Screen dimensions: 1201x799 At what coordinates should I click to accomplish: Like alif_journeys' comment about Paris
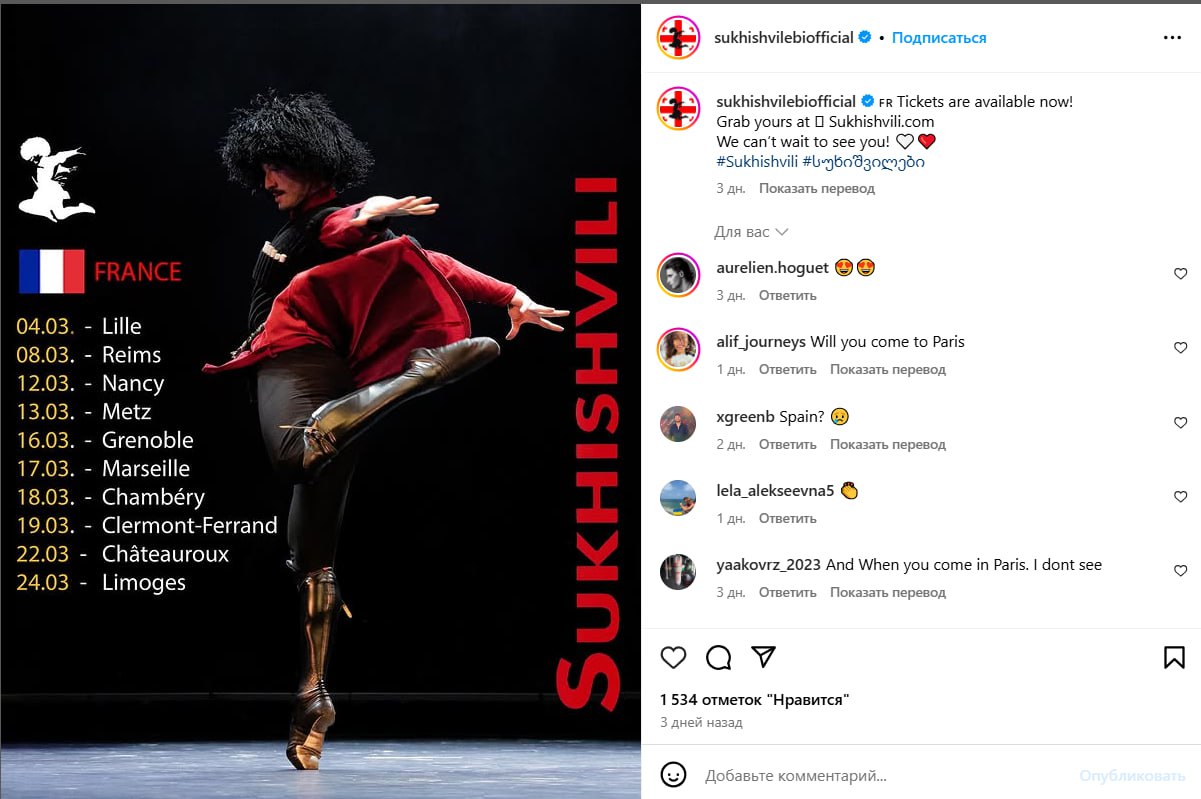point(1180,348)
